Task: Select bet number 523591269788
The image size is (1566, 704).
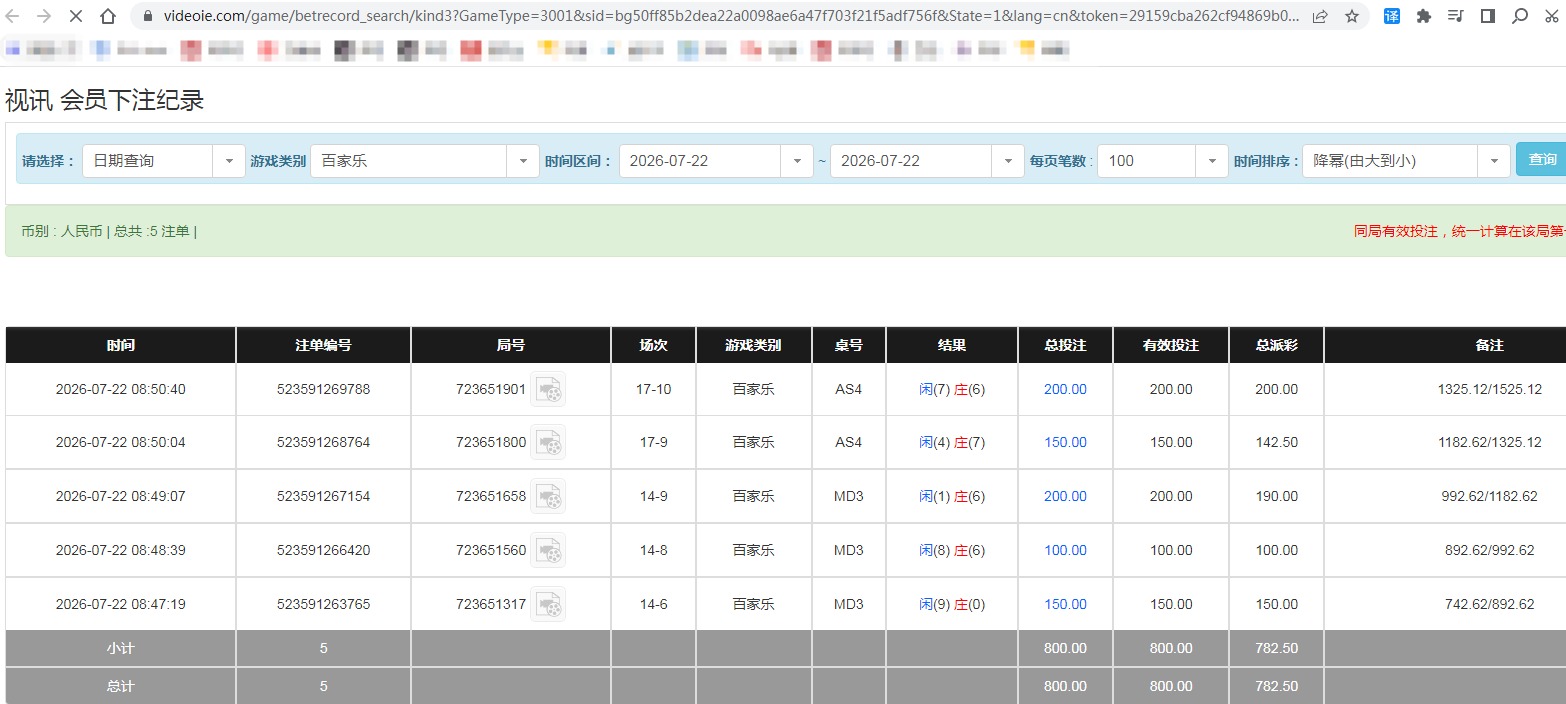Action: click(x=323, y=389)
